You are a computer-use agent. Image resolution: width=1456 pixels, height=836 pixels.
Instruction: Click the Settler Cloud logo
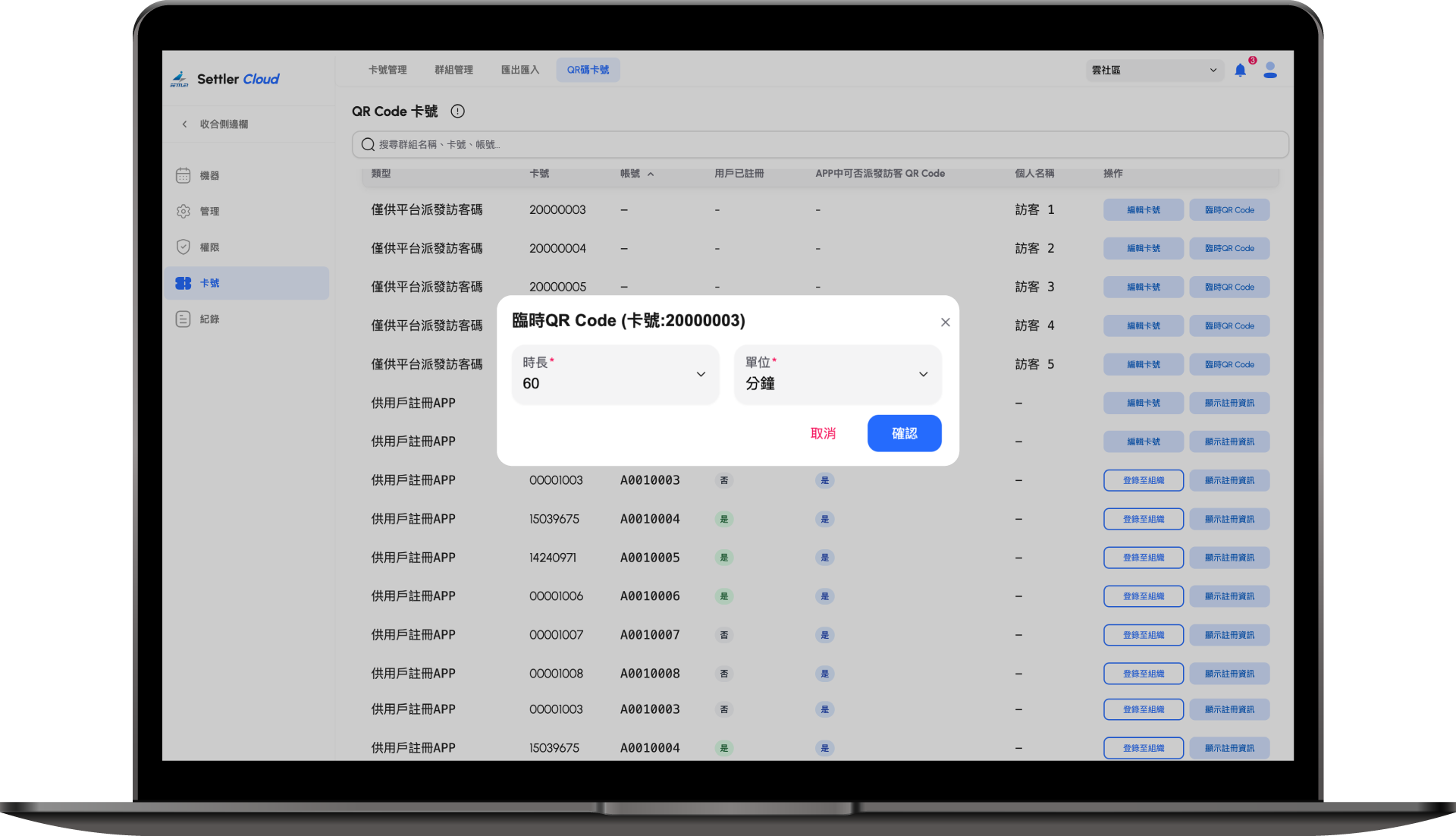(x=224, y=79)
